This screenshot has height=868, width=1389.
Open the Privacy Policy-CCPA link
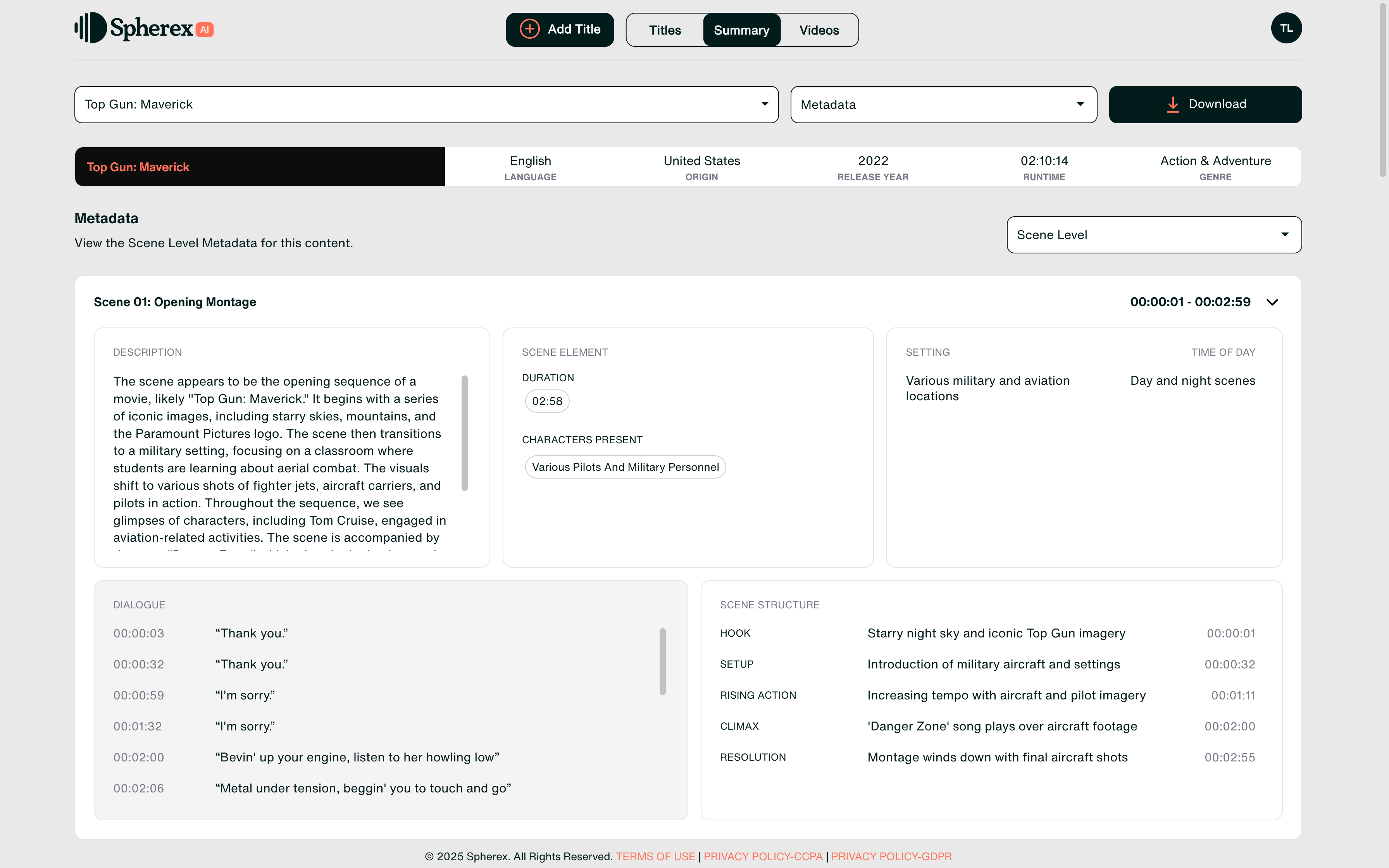coord(763,856)
